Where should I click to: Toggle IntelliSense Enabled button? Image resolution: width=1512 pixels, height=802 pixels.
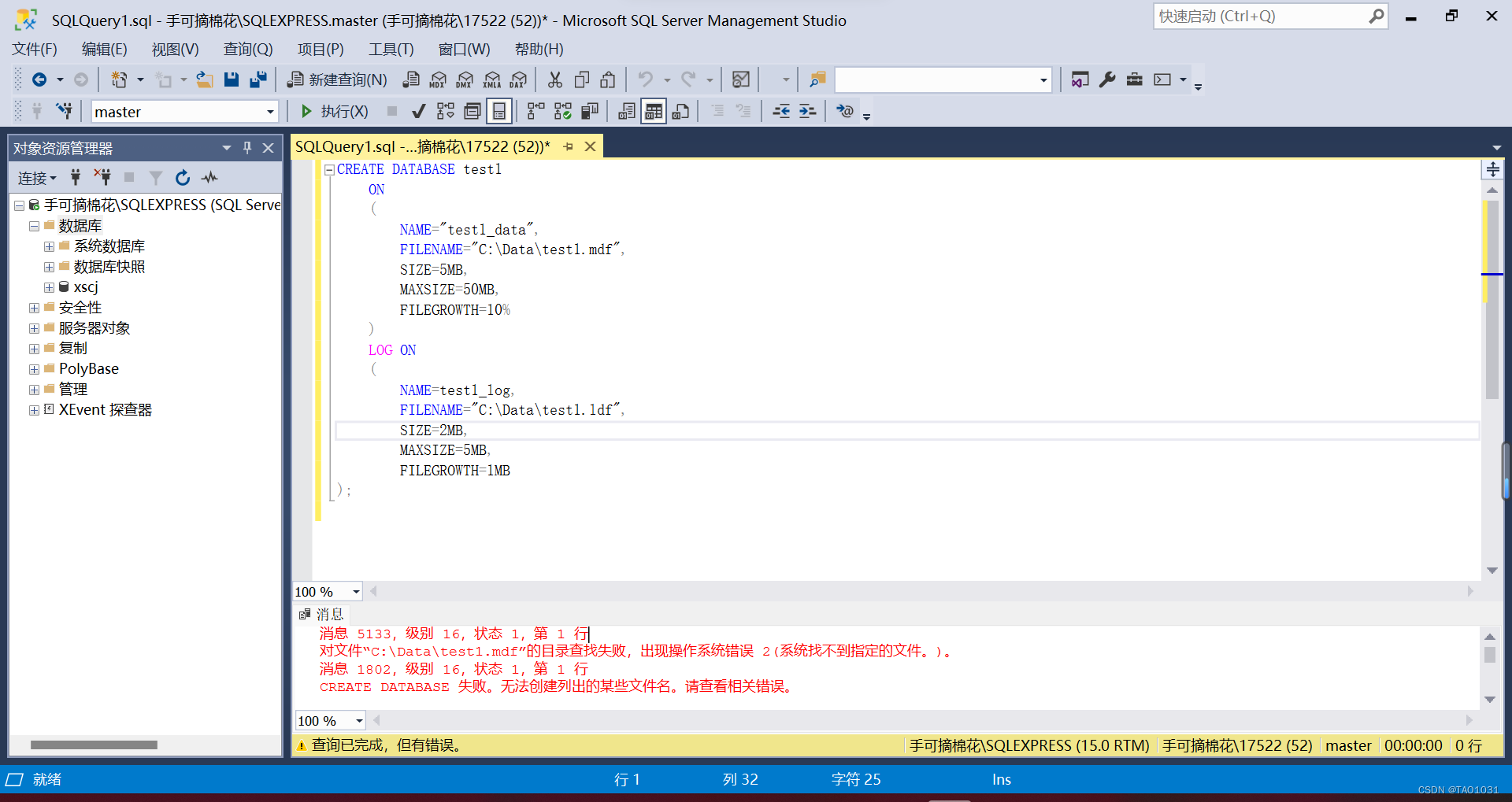tap(499, 112)
